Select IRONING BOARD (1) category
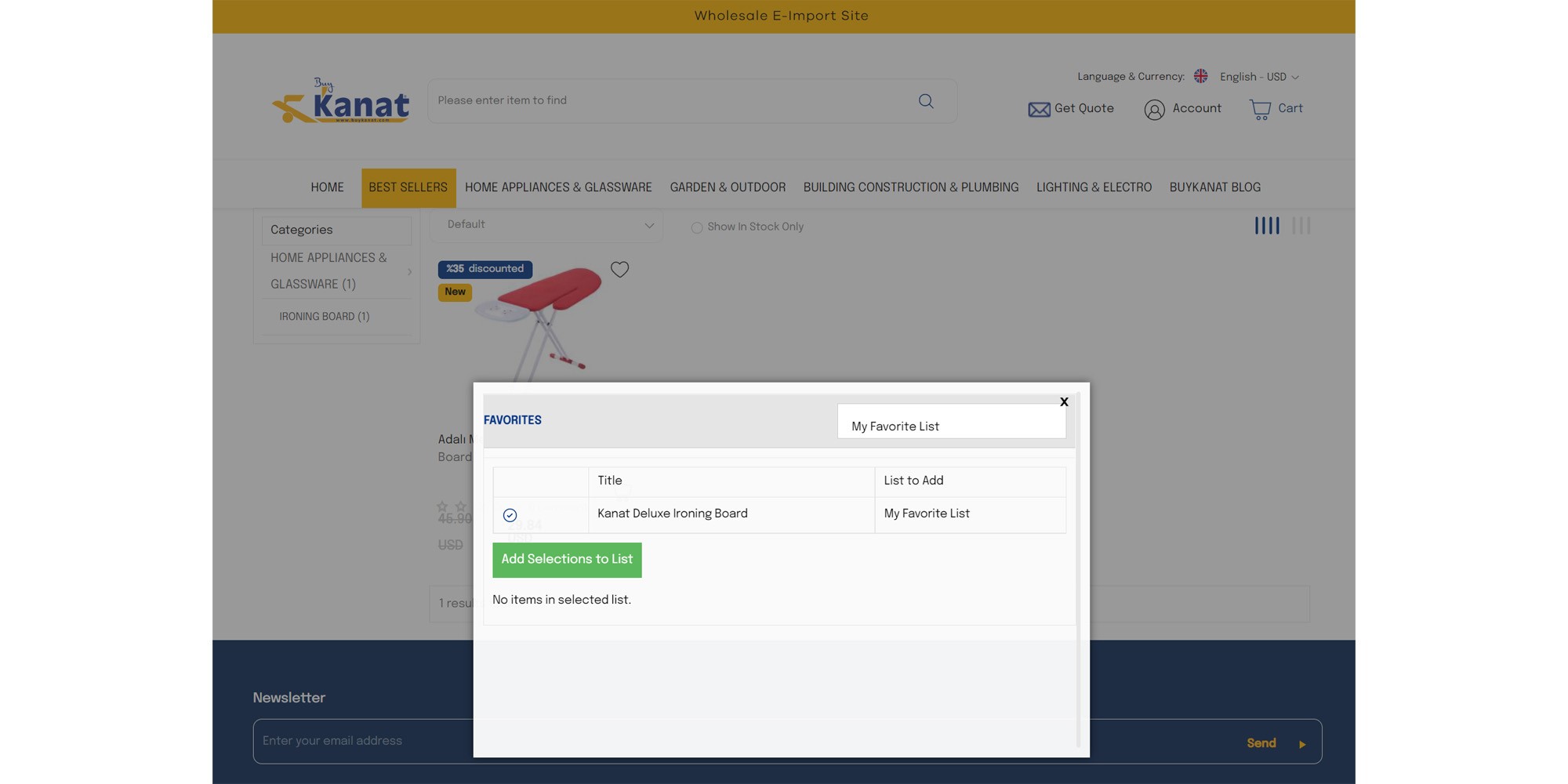 point(325,317)
